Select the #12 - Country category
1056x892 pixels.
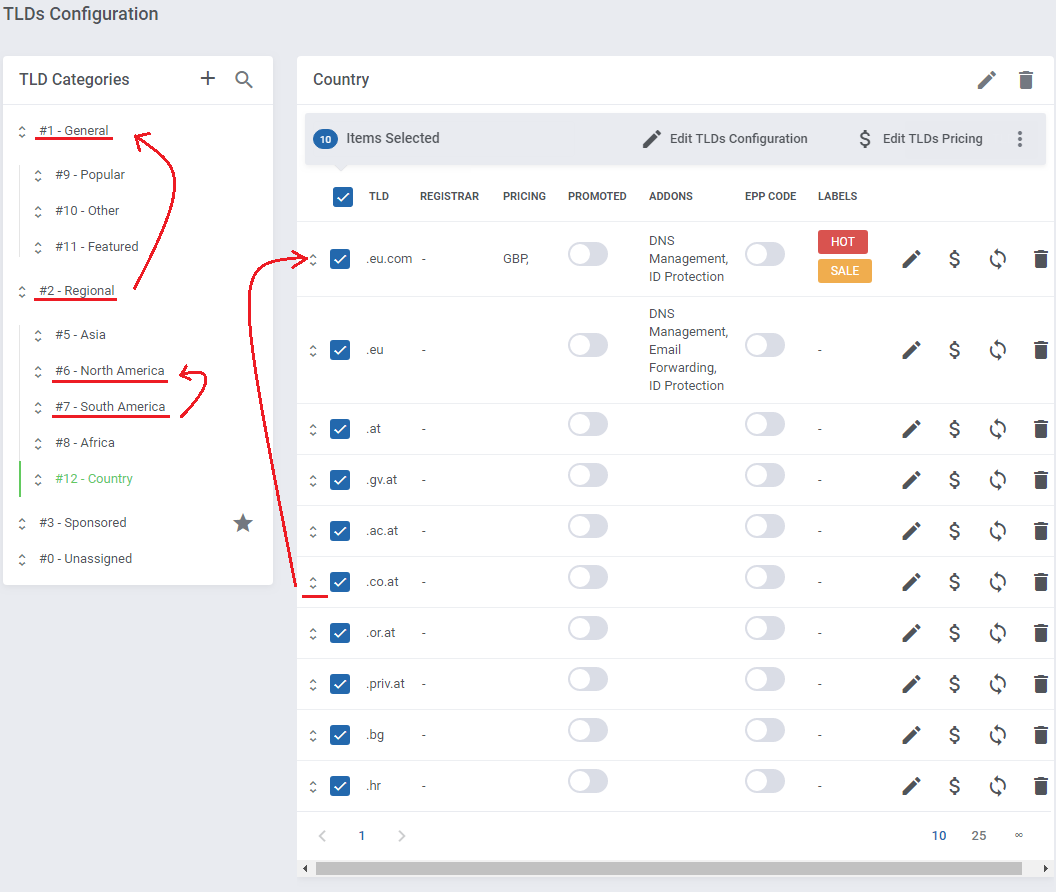[x=94, y=478]
